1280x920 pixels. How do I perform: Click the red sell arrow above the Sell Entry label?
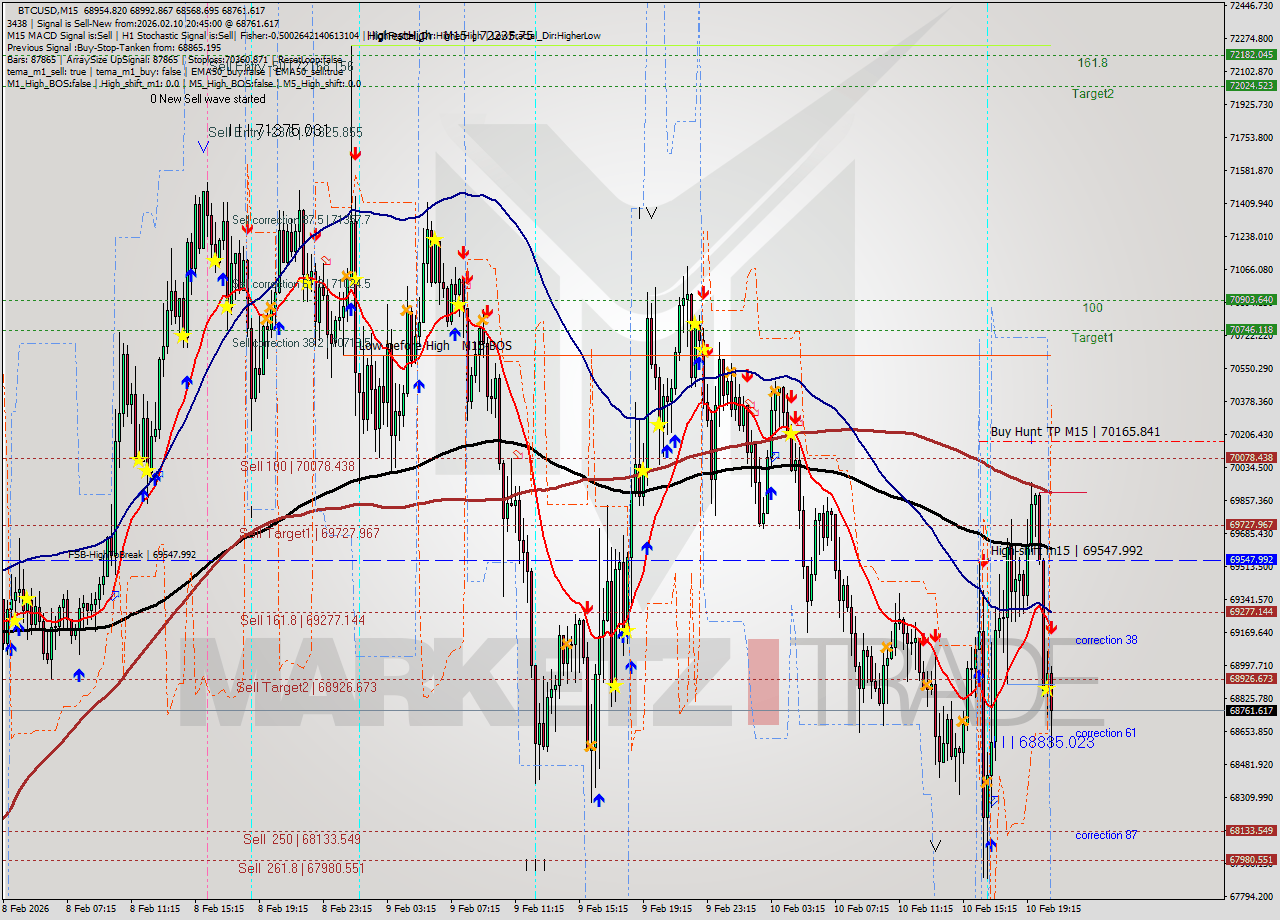click(x=356, y=152)
